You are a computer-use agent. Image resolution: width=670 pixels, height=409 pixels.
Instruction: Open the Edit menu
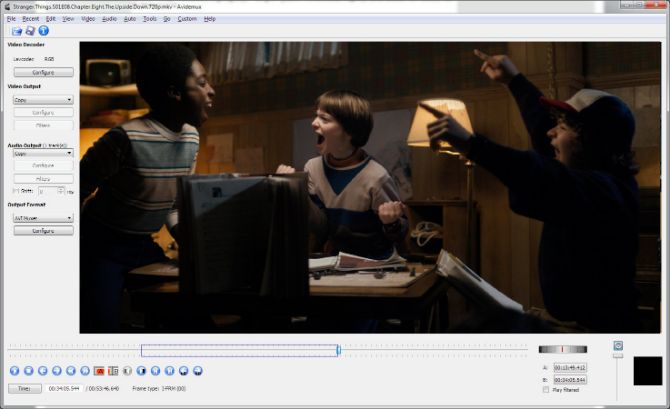50,19
